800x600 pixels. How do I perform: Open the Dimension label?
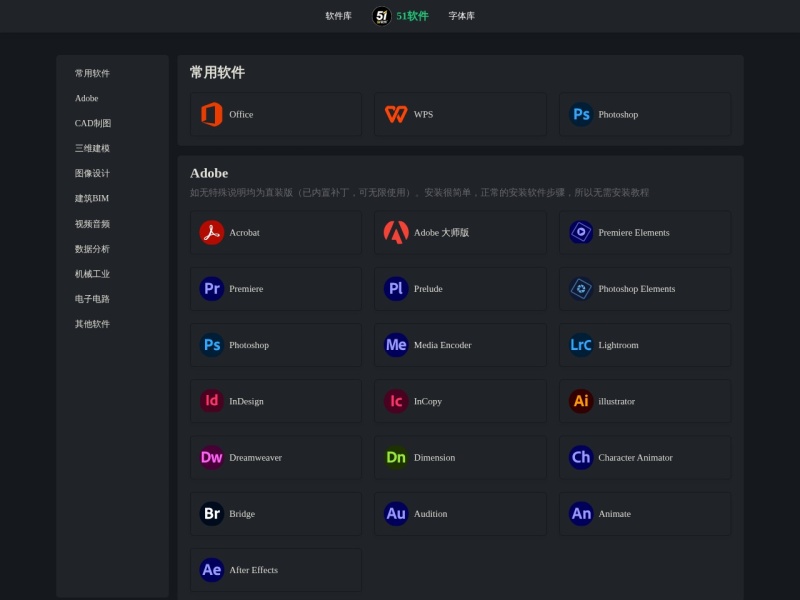click(435, 457)
